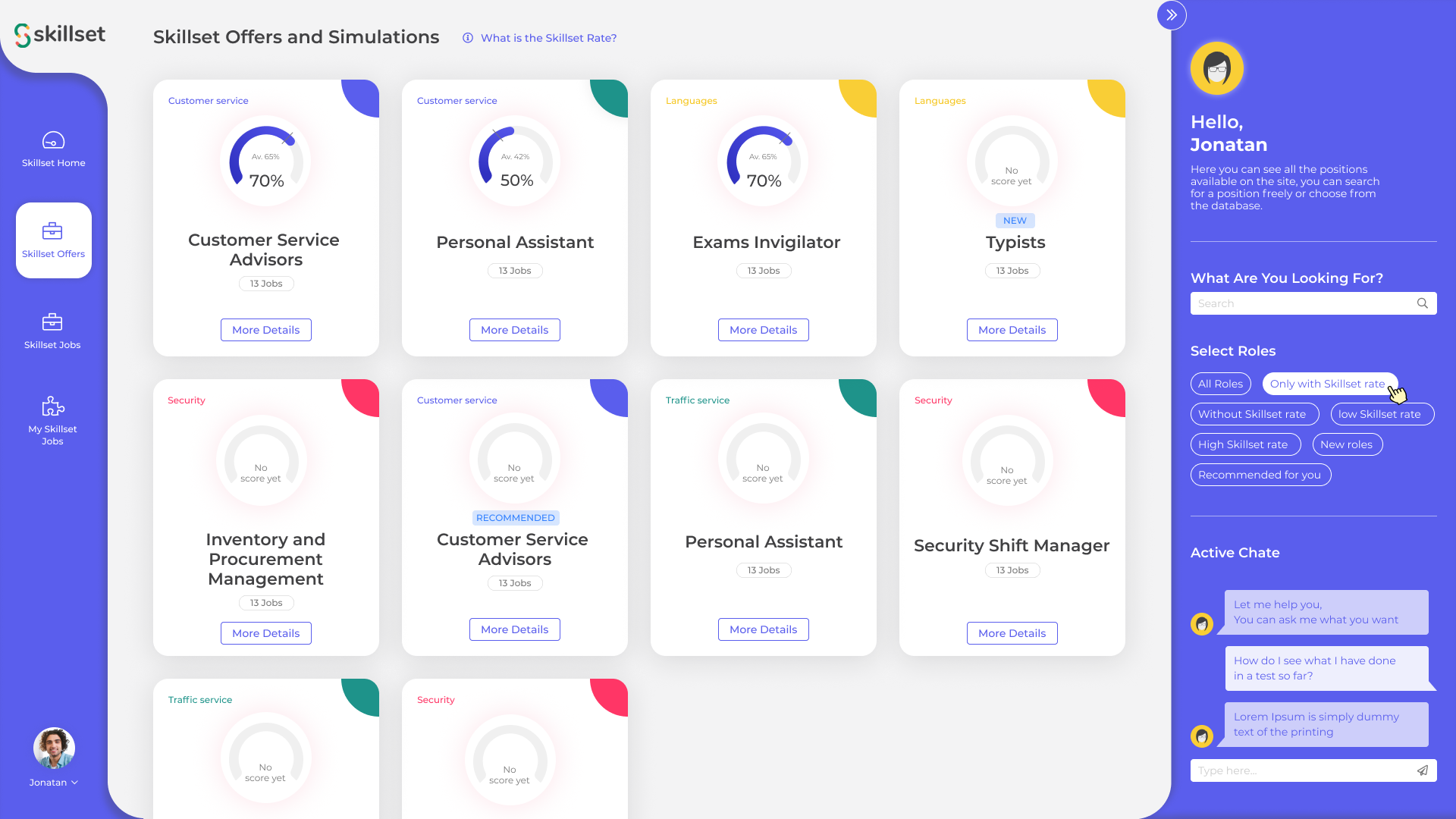Select the Skillset Offers briefcase icon

[52, 231]
